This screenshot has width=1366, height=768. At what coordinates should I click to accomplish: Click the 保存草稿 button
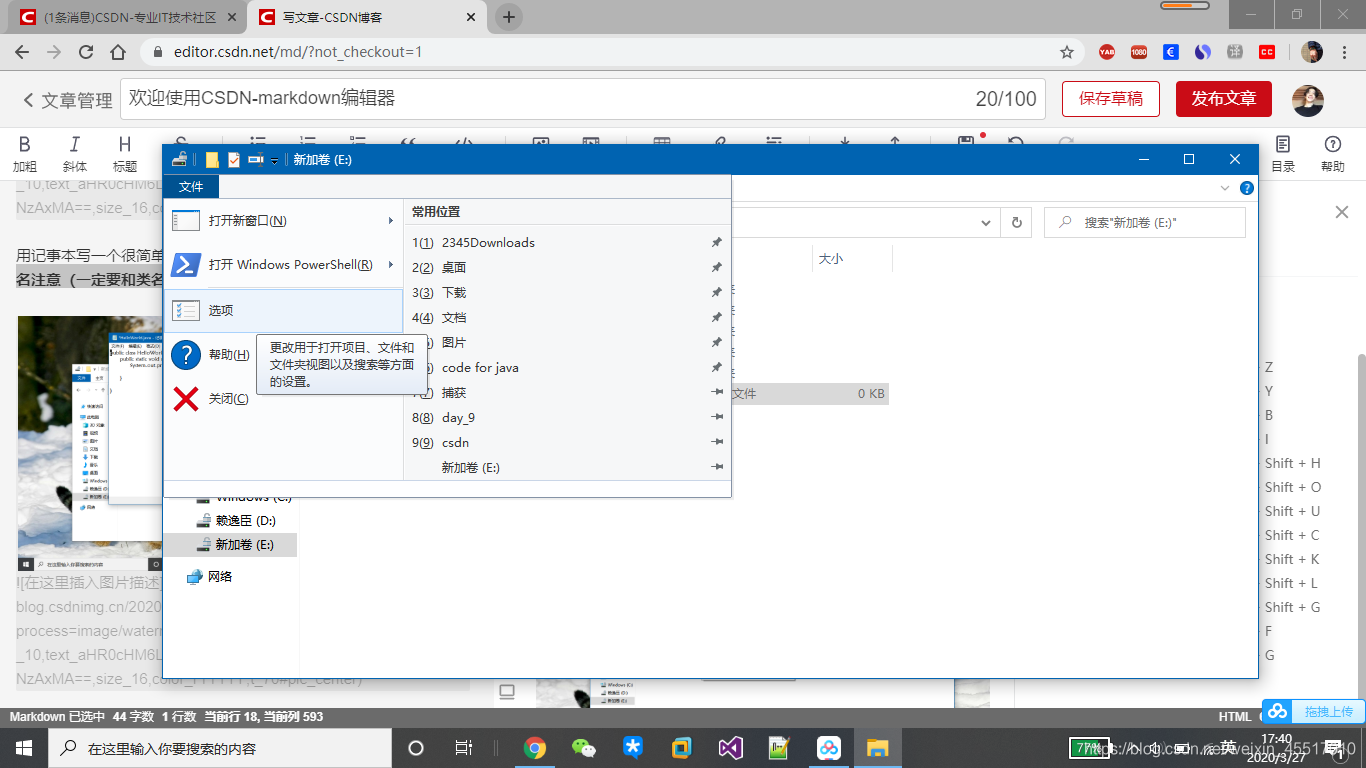1111,99
